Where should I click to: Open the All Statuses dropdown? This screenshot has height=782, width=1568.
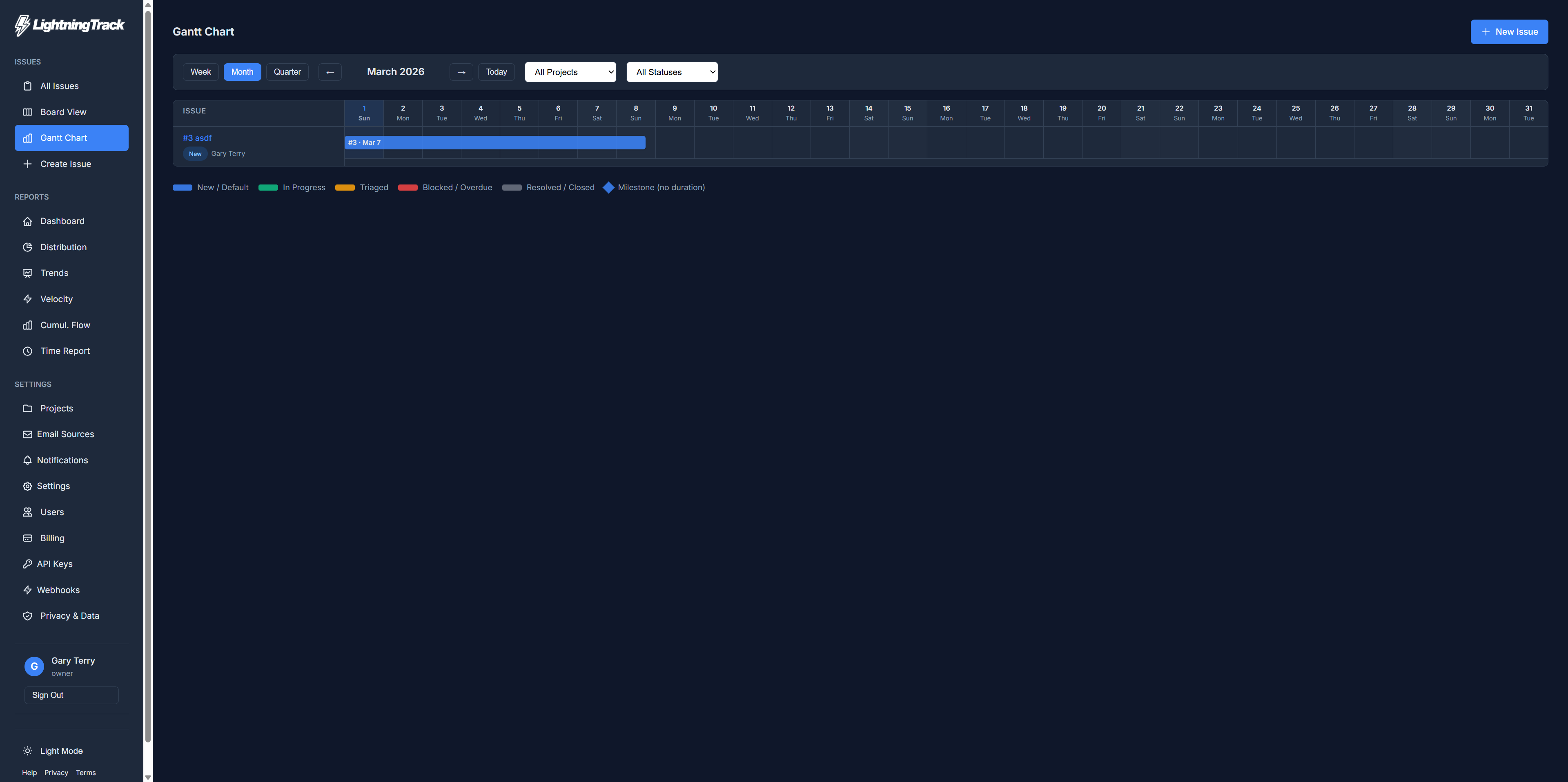672,72
